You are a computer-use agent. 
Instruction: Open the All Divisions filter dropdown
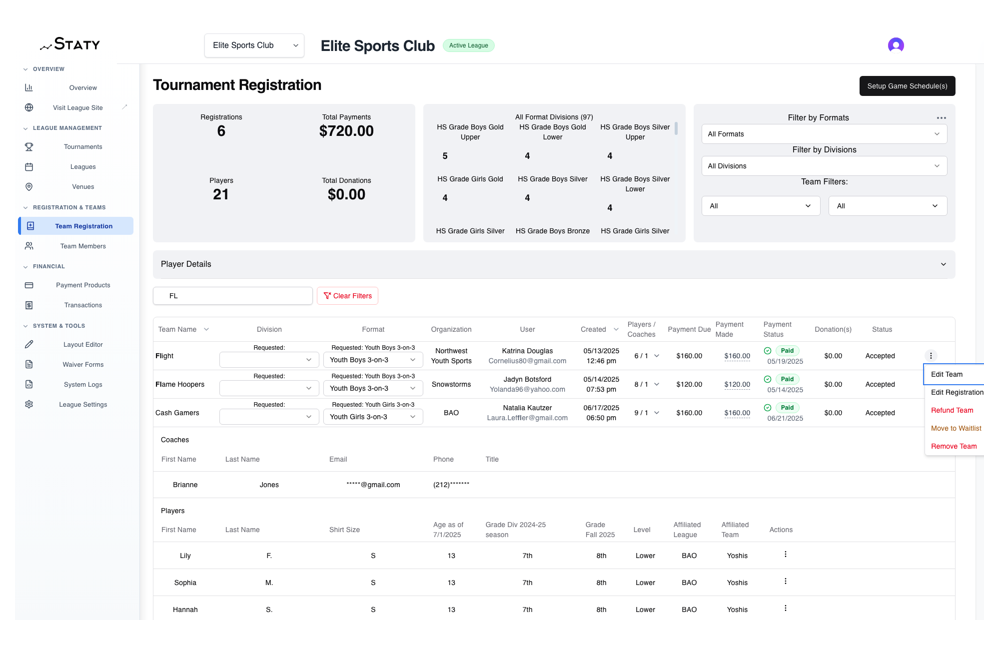tap(823, 166)
